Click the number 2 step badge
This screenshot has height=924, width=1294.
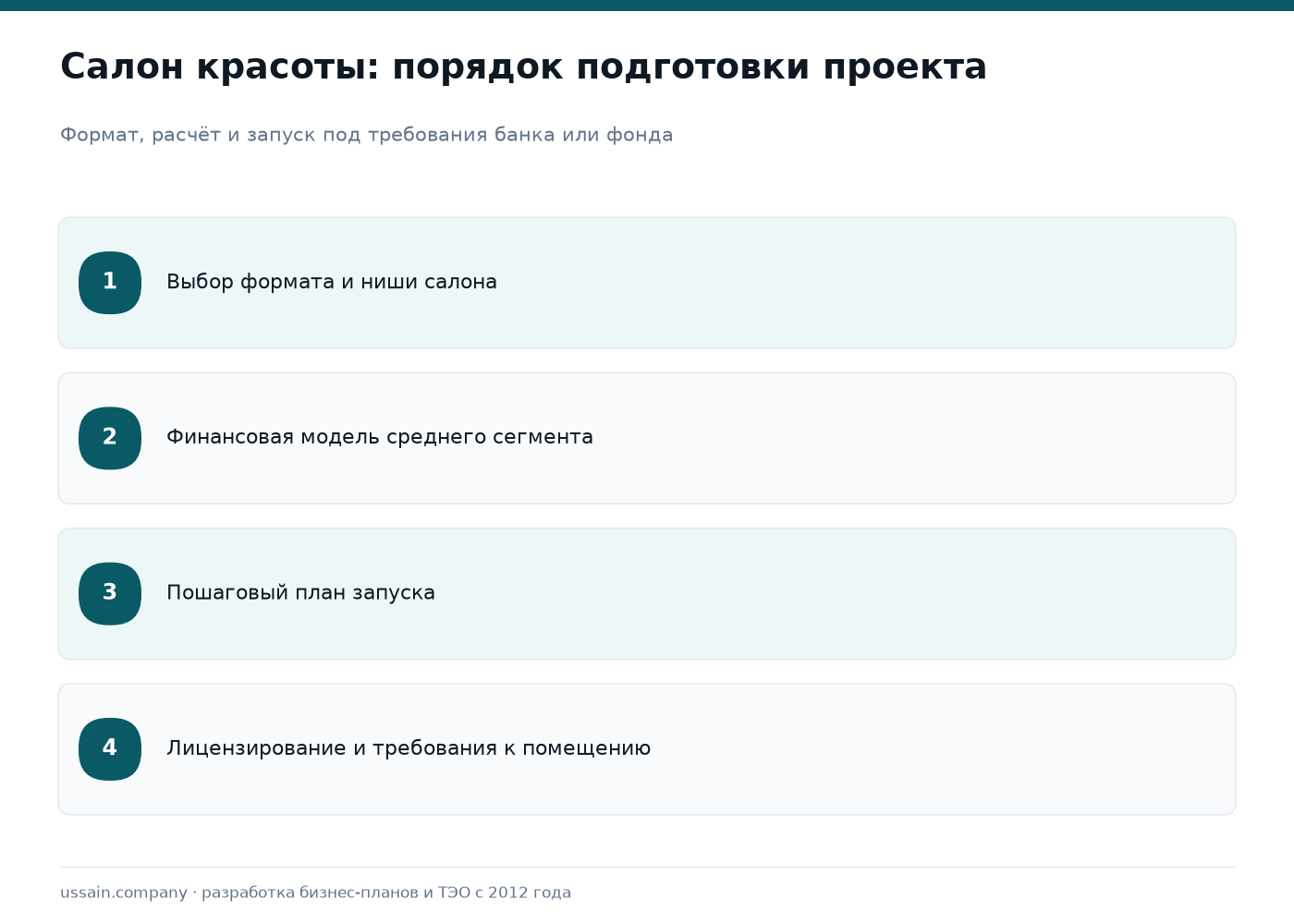[x=110, y=438]
